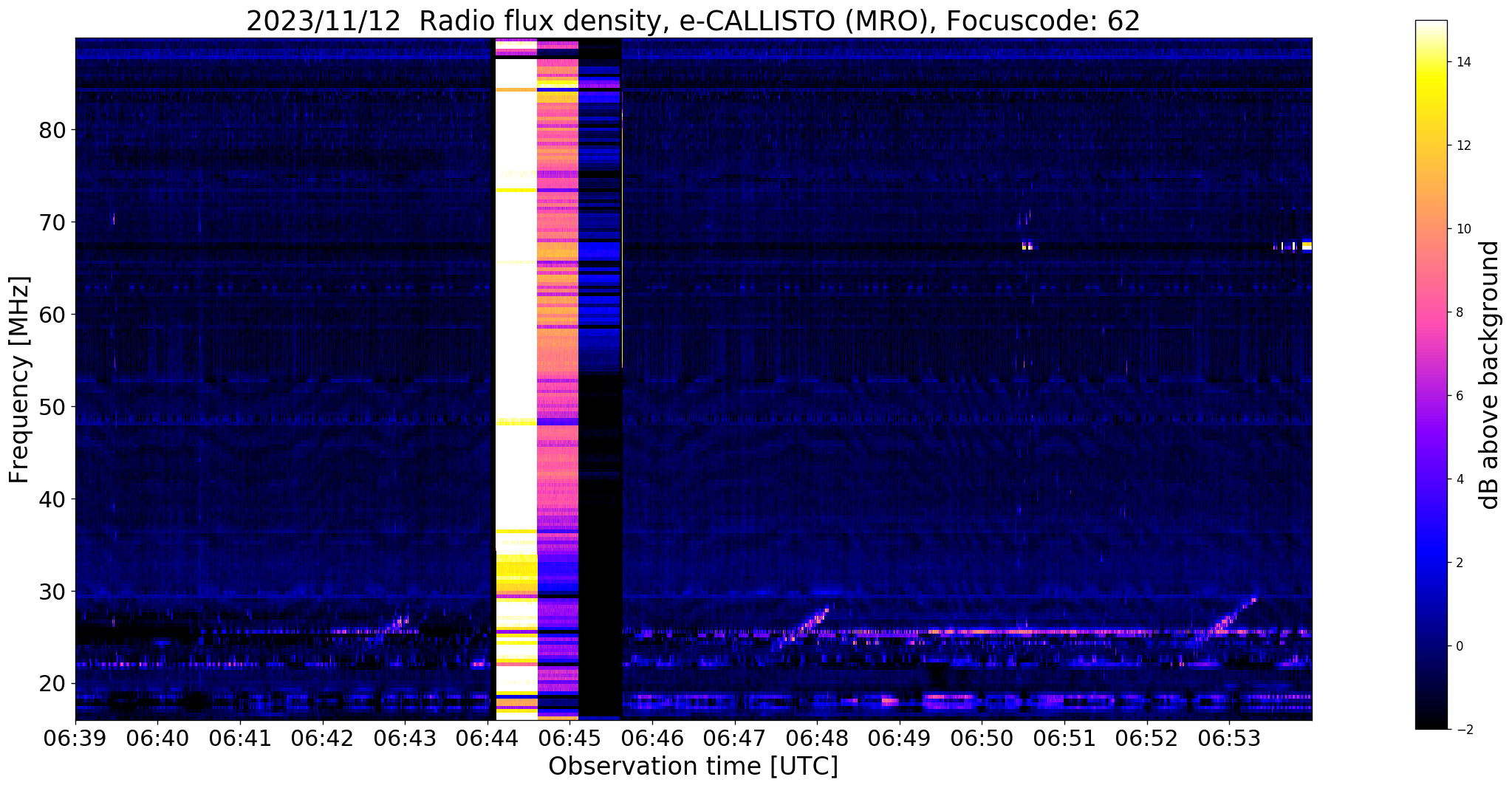Click the 'Observation time [UTC]' axis label
Image resolution: width=1512 pixels, height=788 pixels.
[x=693, y=767]
